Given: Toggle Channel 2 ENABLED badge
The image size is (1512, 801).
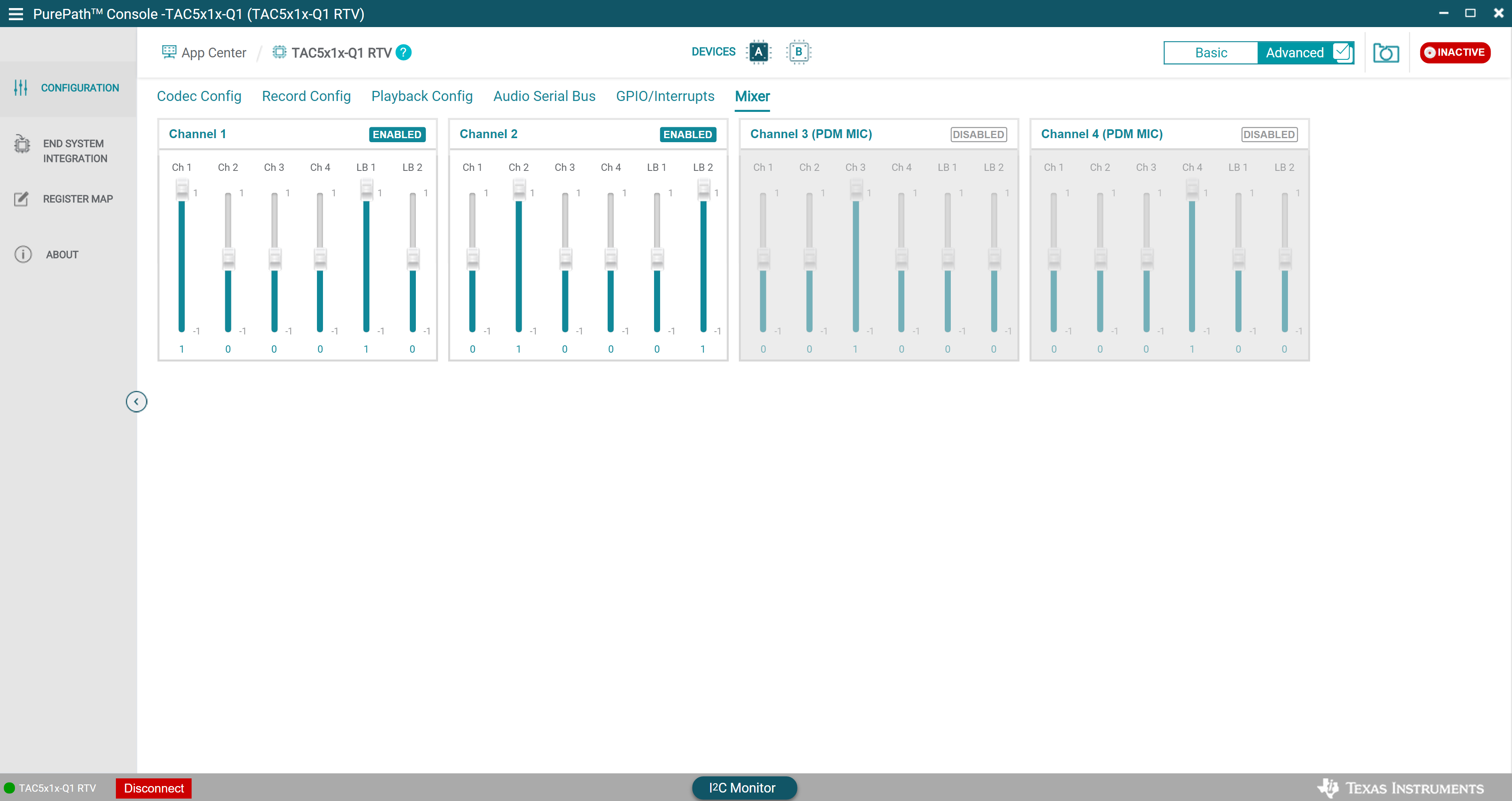Looking at the screenshot, I should pyautogui.click(x=687, y=135).
